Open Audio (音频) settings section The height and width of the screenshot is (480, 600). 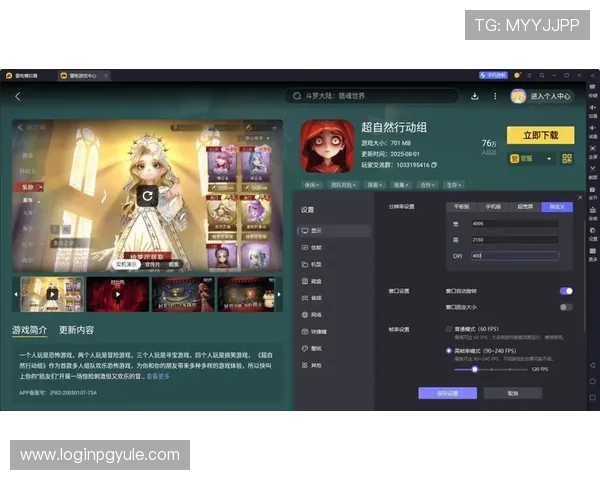pyautogui.click(x=334, y=298)
